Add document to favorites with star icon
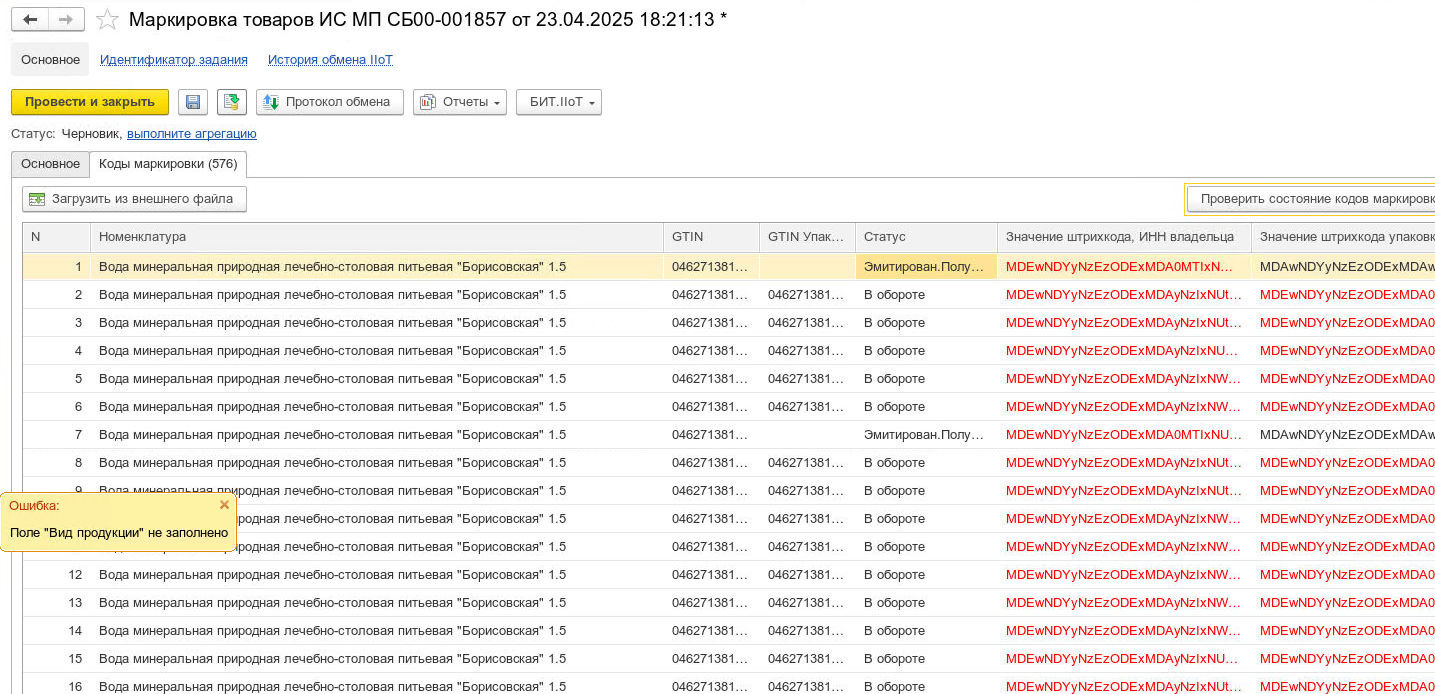 coord(108,20)
